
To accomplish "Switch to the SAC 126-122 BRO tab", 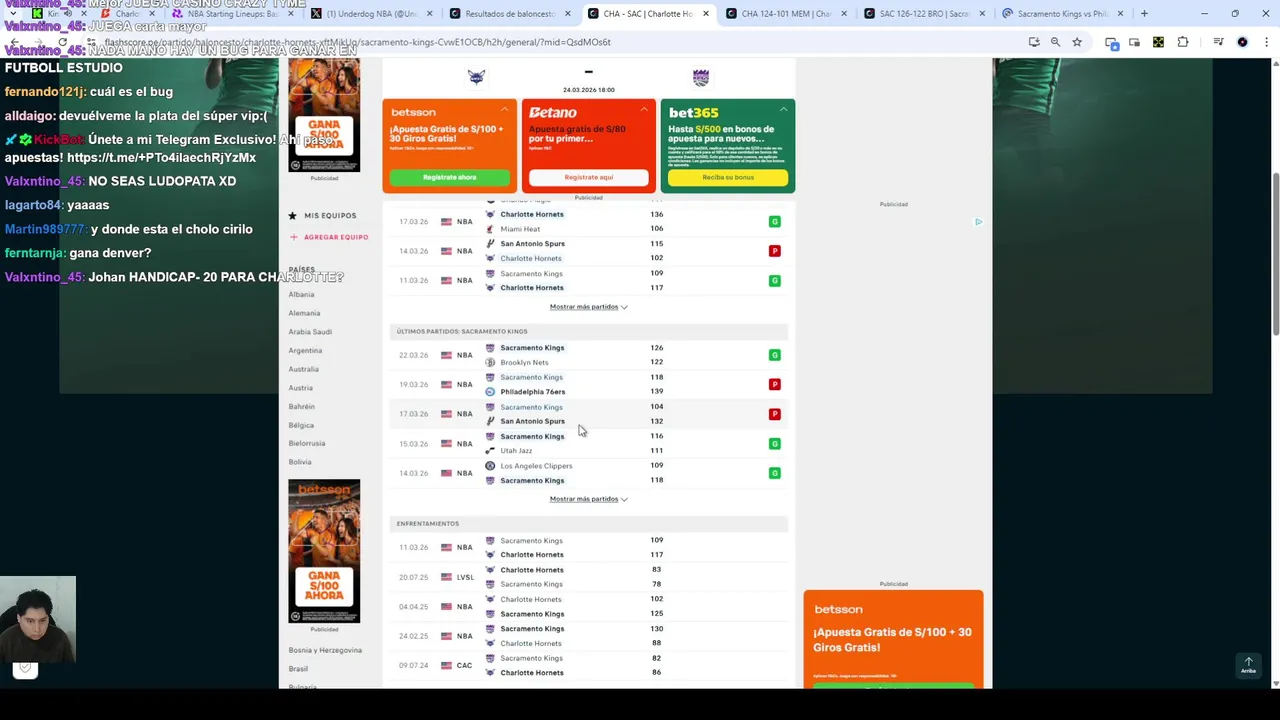I will pos(925,14).
